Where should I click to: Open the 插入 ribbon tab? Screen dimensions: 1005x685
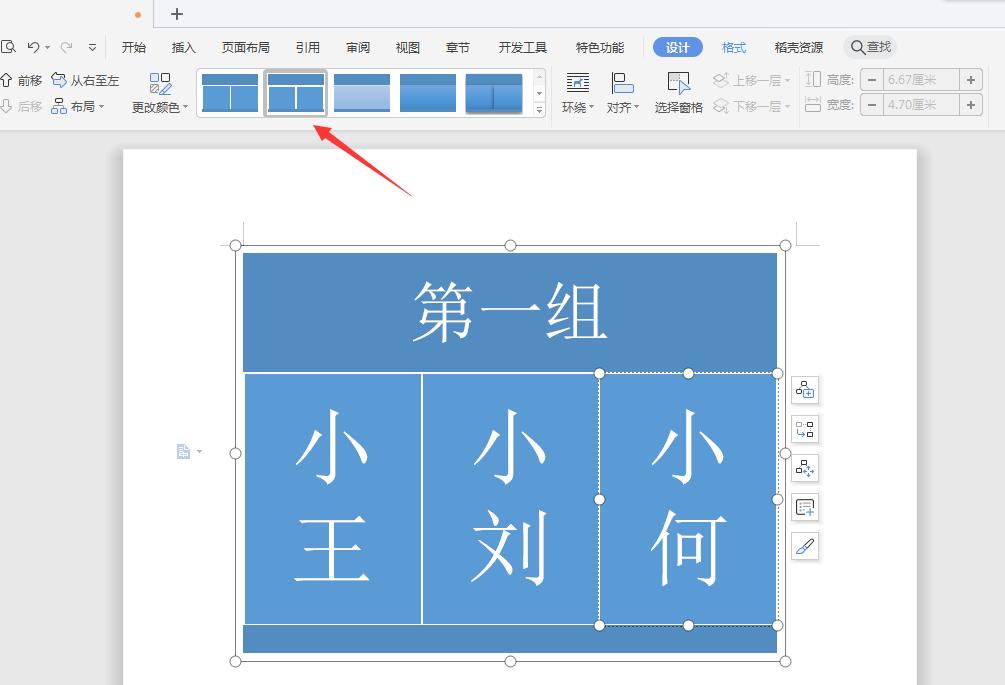183,46
